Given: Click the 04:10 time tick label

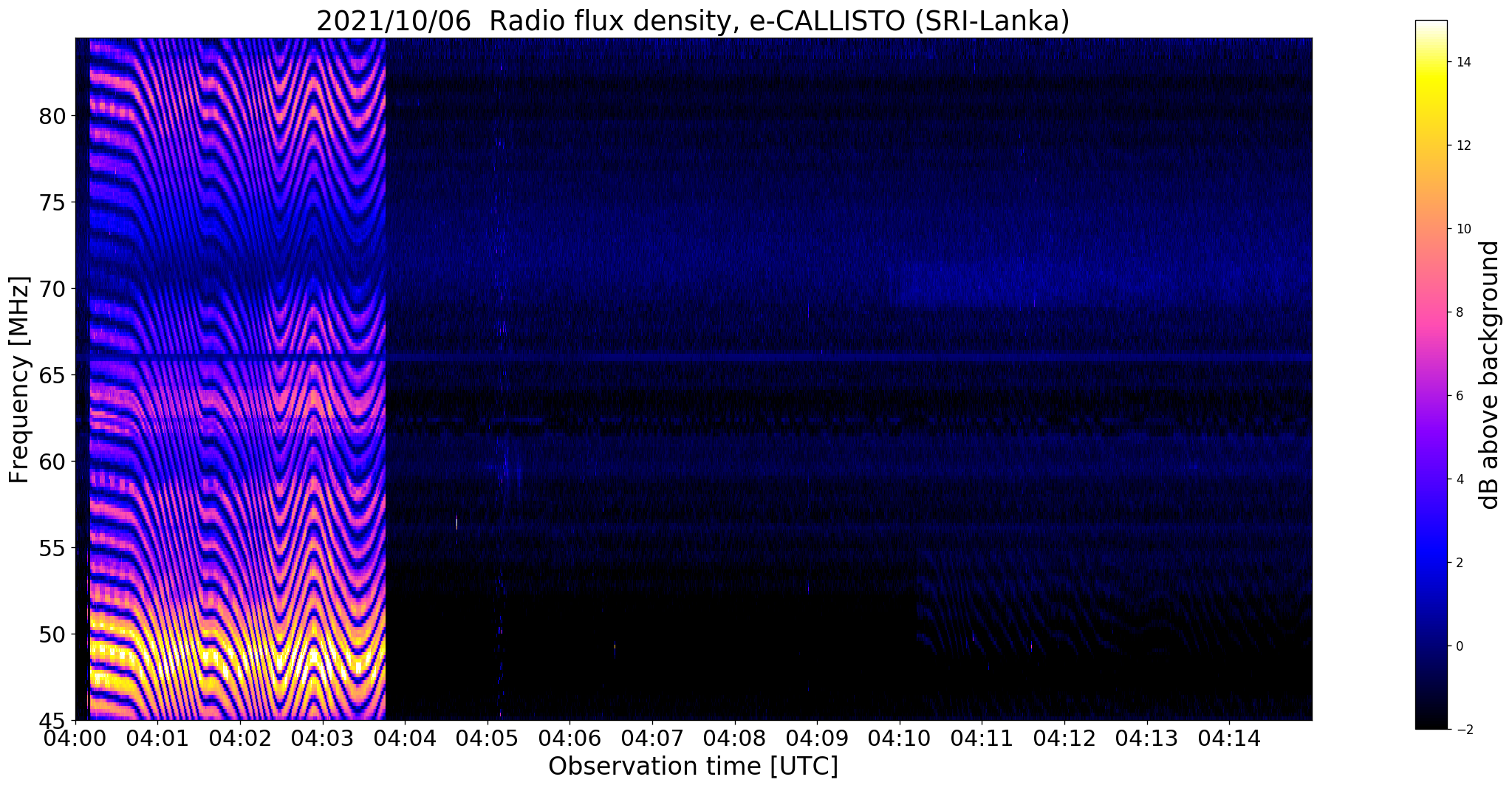Looking at the screenshot, I should point(900,738).
